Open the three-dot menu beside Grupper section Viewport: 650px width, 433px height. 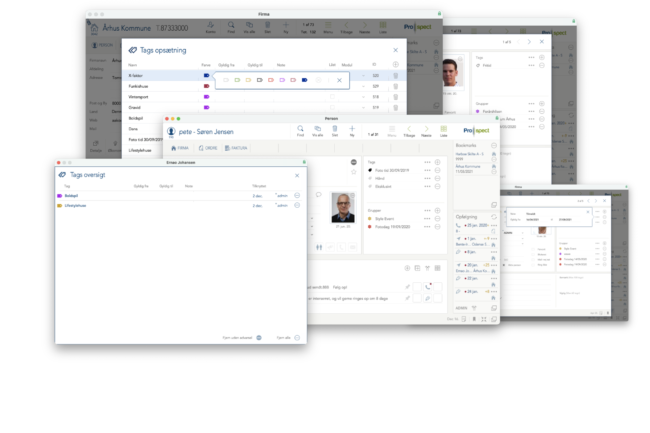pos(427,210)
